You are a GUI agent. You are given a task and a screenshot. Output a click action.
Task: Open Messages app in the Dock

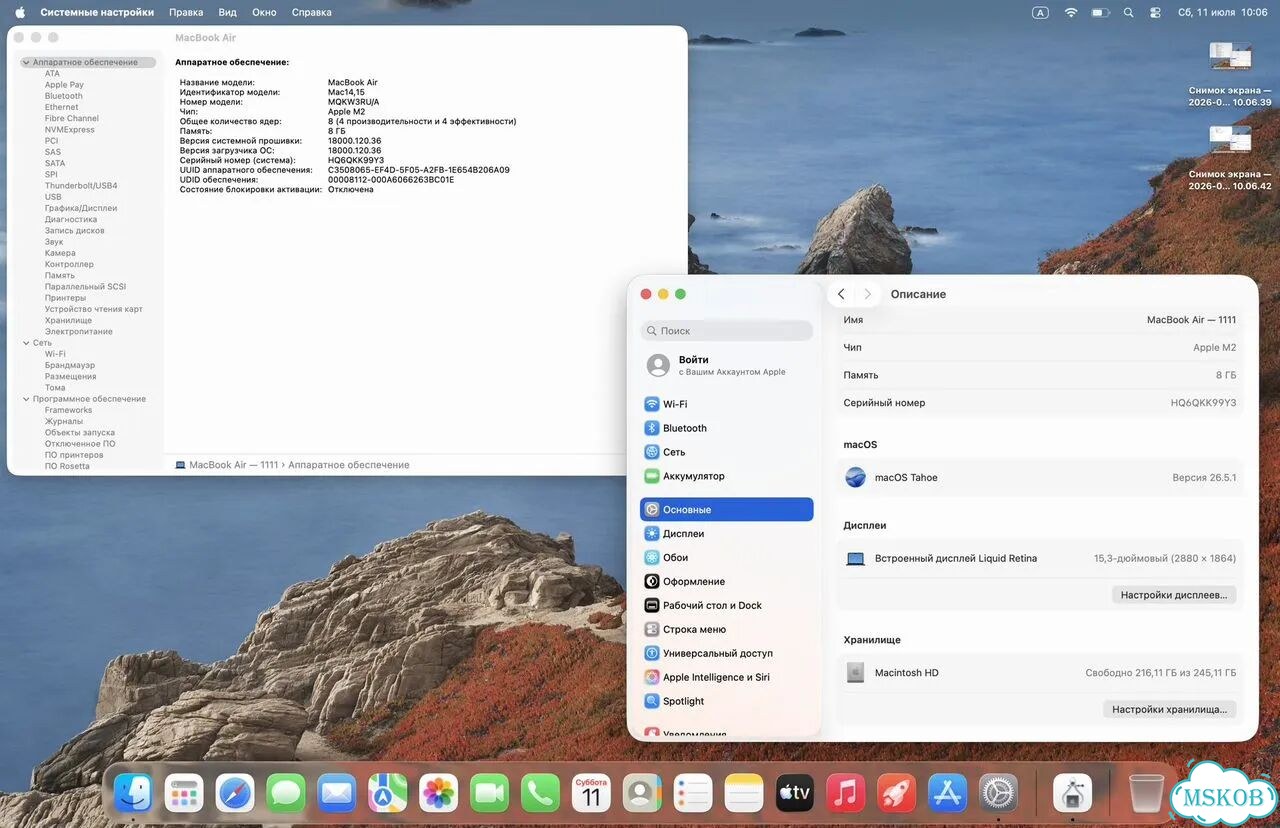(286, 794)
